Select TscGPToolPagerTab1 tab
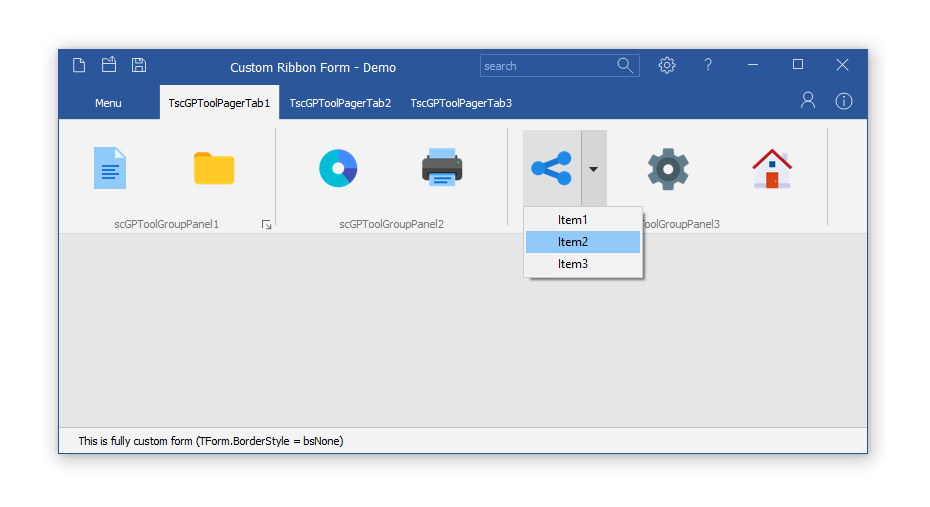Screen dimensions: 930x507 [219, 103]
